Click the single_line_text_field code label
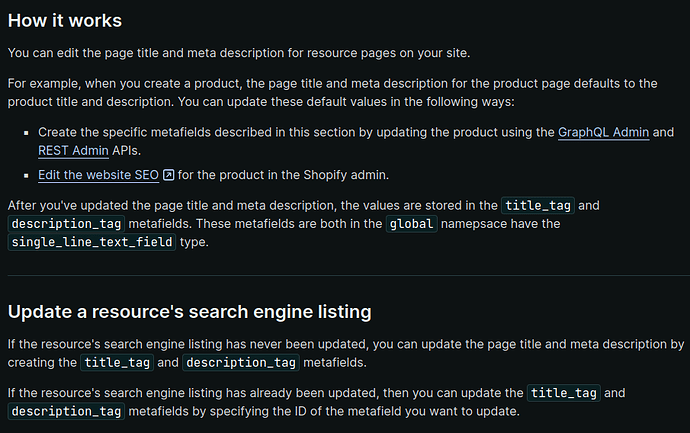The width and height of the screenshot is (690, 433). coord(92,242)
